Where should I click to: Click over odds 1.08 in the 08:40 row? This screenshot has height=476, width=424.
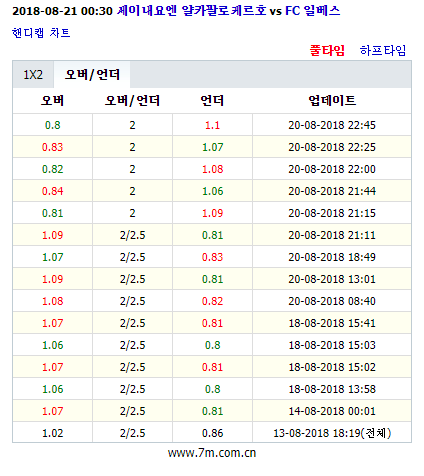[x=52, y=301]
